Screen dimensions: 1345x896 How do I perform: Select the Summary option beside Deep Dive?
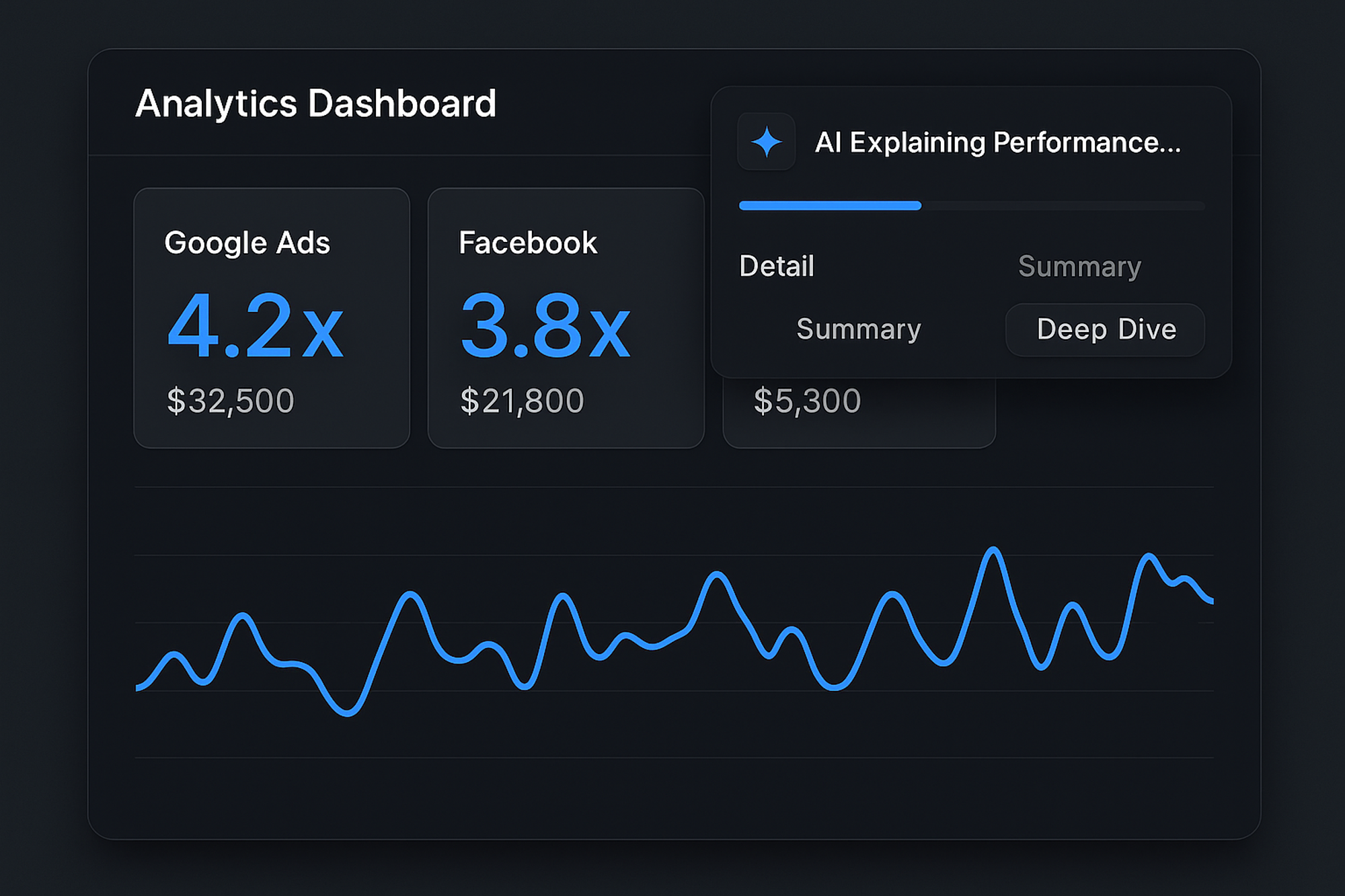coord(858,329)
